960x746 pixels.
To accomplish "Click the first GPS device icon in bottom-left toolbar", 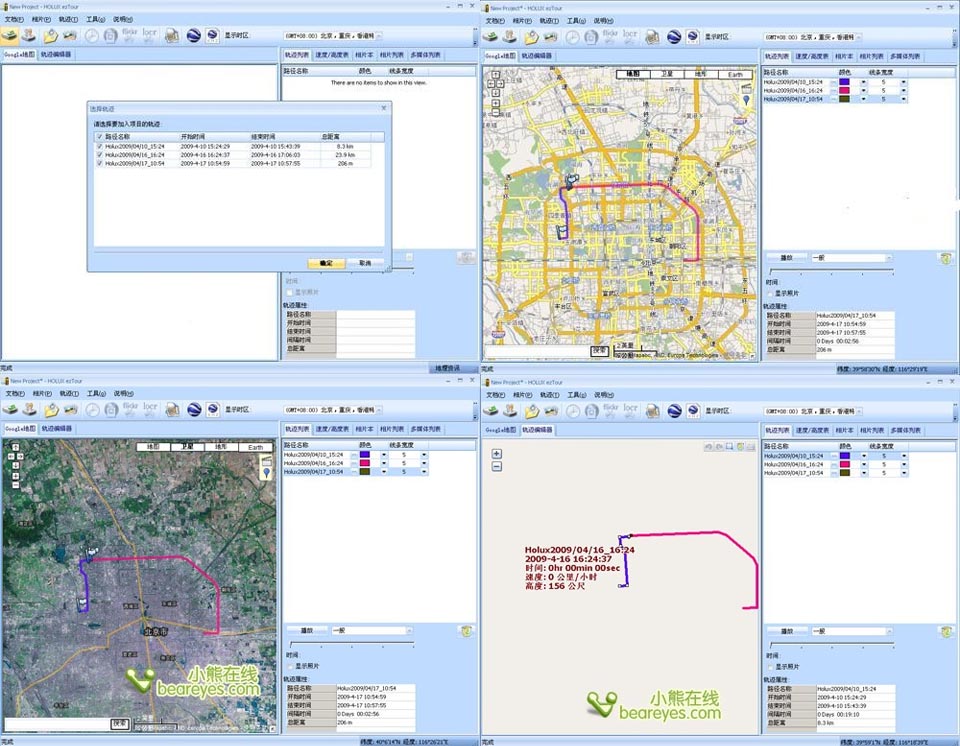I will (x=9, y=408).
